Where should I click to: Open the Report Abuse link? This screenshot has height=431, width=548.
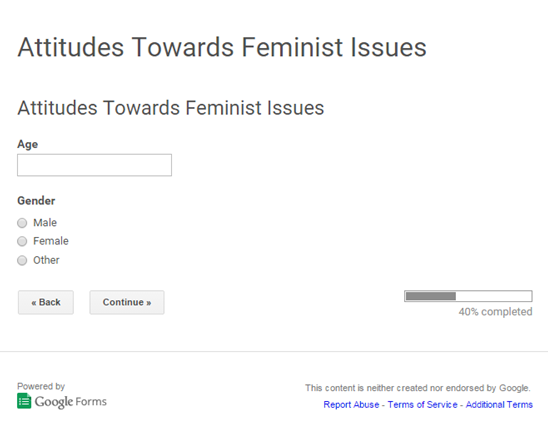(x=351, y=404)
